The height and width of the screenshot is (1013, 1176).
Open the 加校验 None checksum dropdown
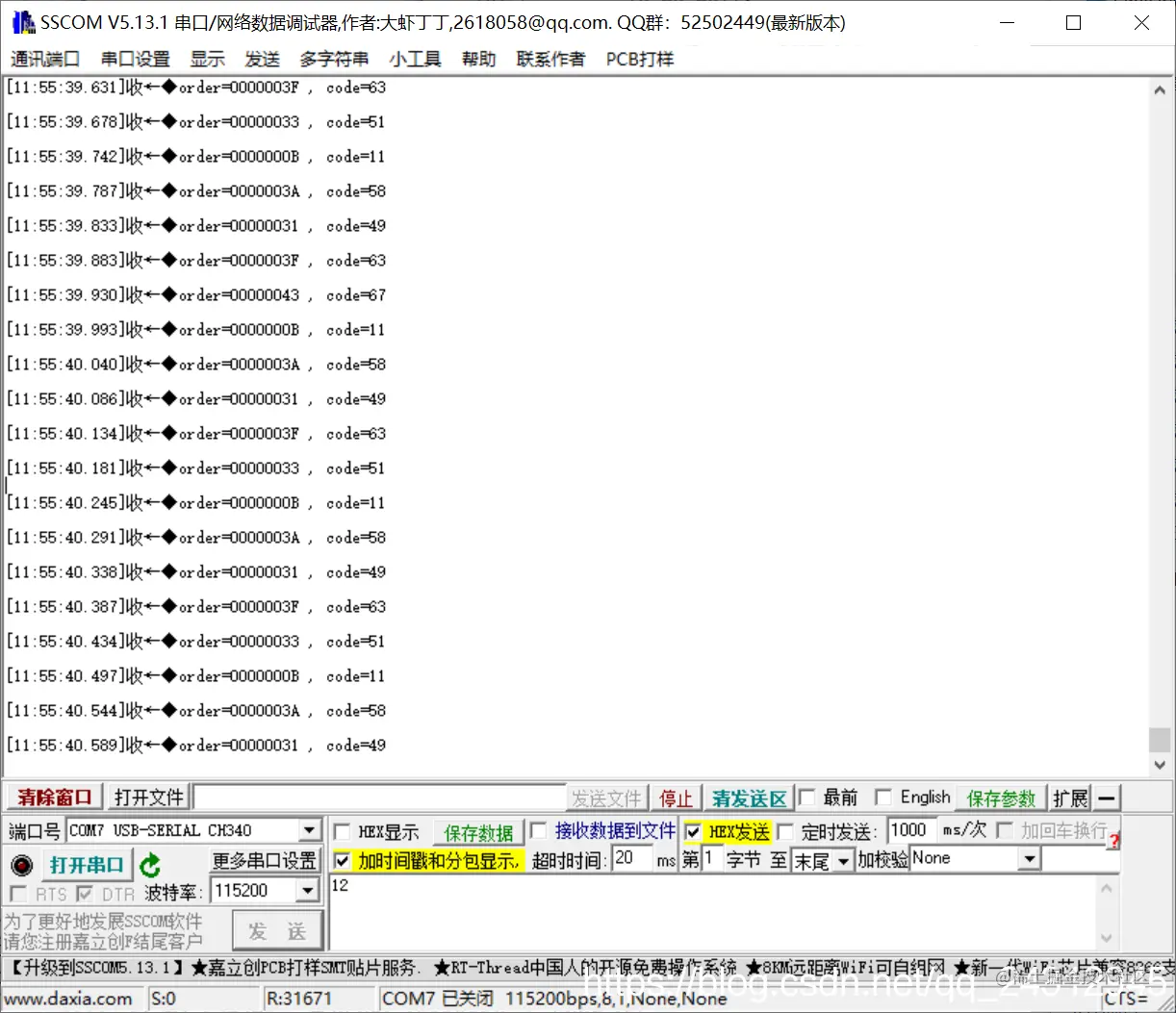coord(1031,858)
